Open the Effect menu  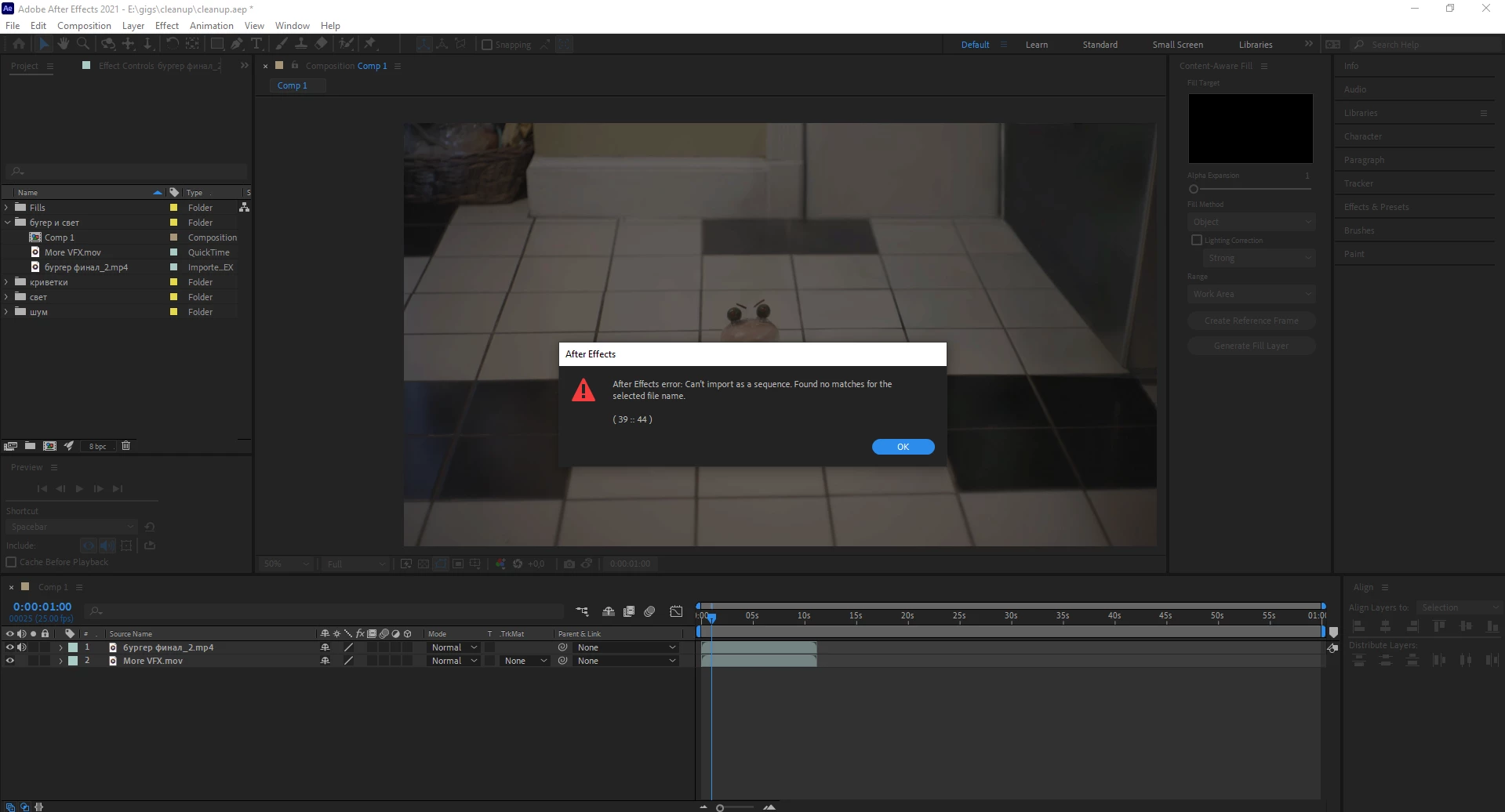pyautogui.click(x=167, y=25)
